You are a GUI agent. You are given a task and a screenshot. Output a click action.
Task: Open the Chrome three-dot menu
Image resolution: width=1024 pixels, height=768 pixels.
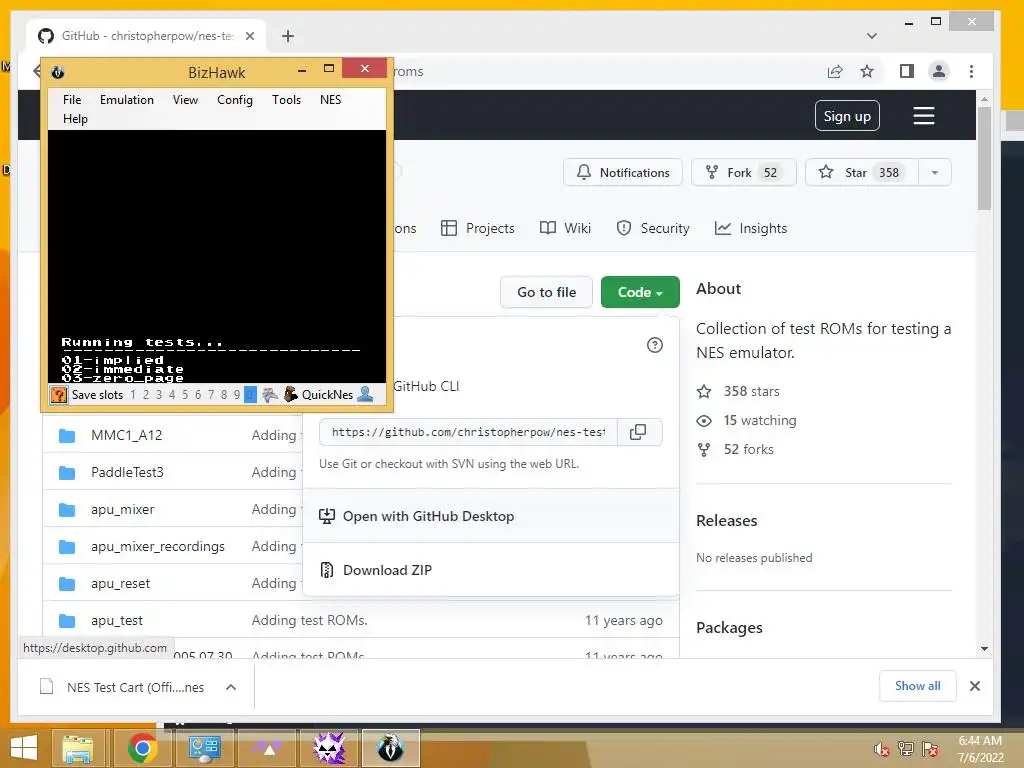point(971,71)
